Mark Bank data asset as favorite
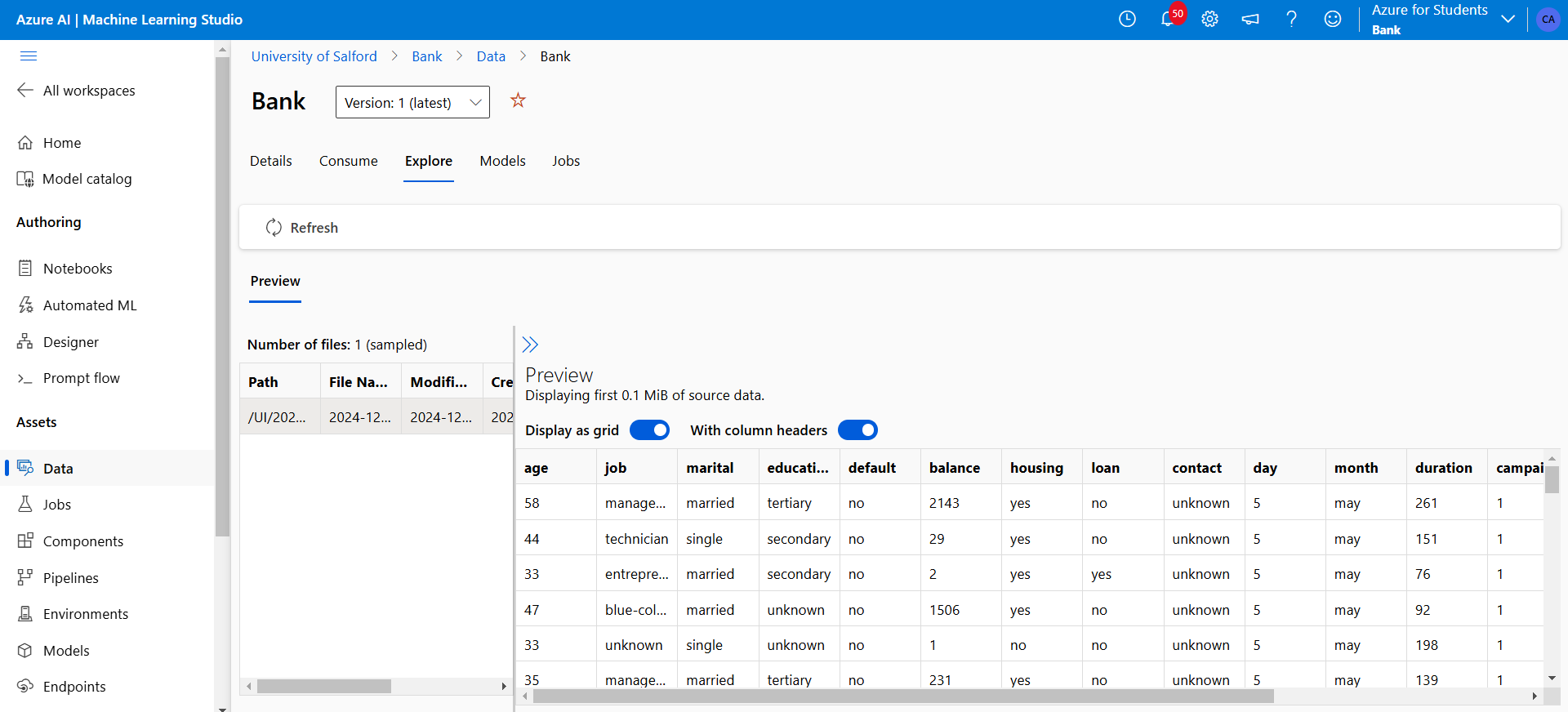The height and width of the screenshot is (712, 1568). tap(518, 100)
